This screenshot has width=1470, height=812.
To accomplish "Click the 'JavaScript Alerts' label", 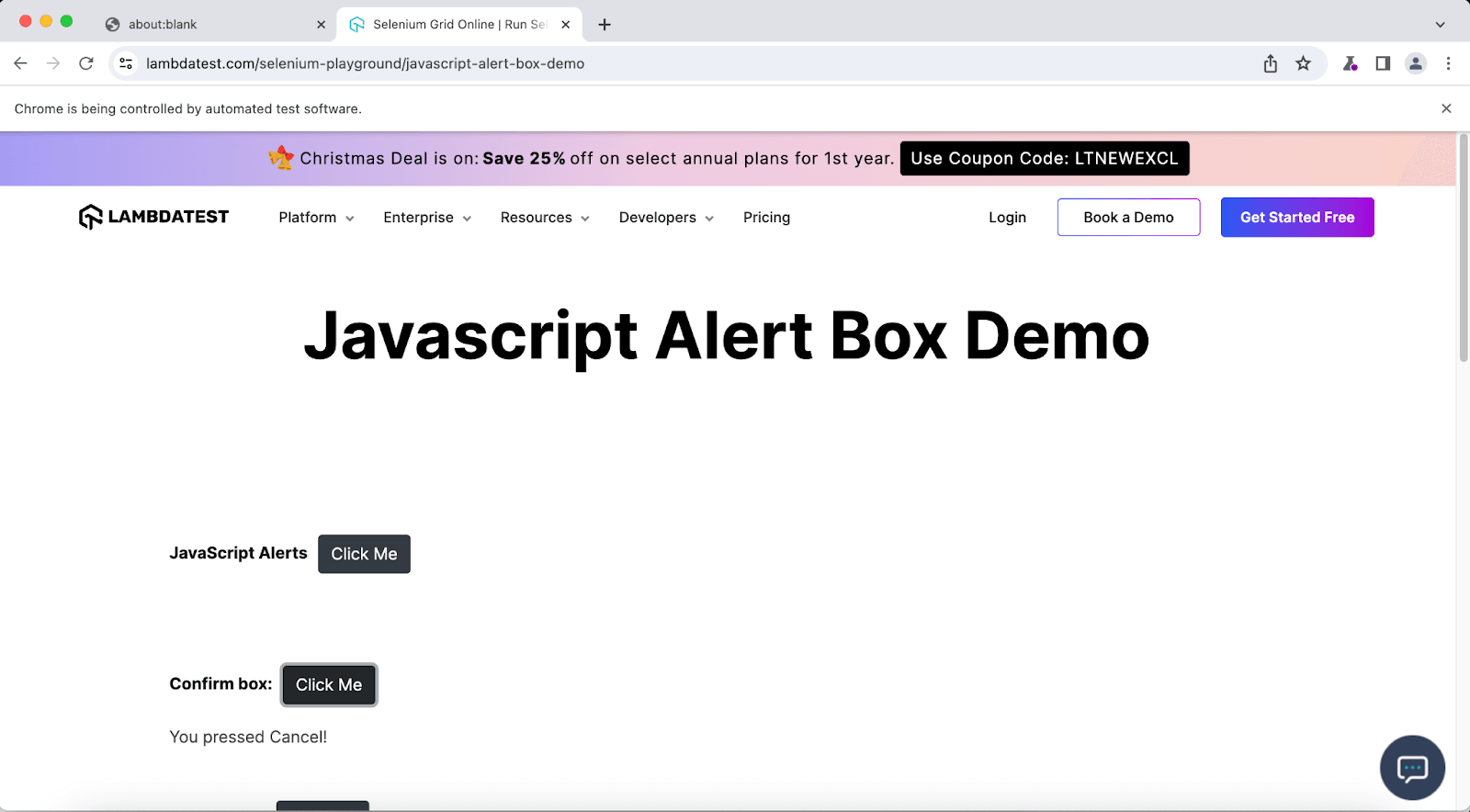I will 238,553.
